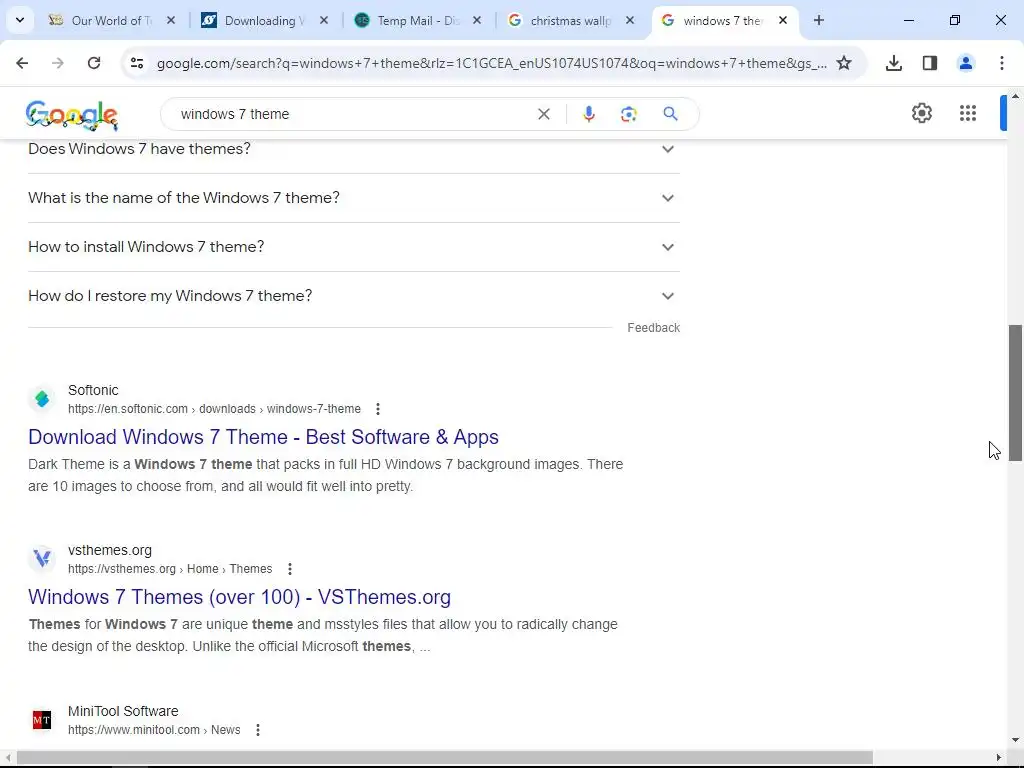Image resolution: width=1024 pixels, height=768 pixels.
Task: Click the scroll-right arrow of horizontal scrollbar
Action: [999, 758]
